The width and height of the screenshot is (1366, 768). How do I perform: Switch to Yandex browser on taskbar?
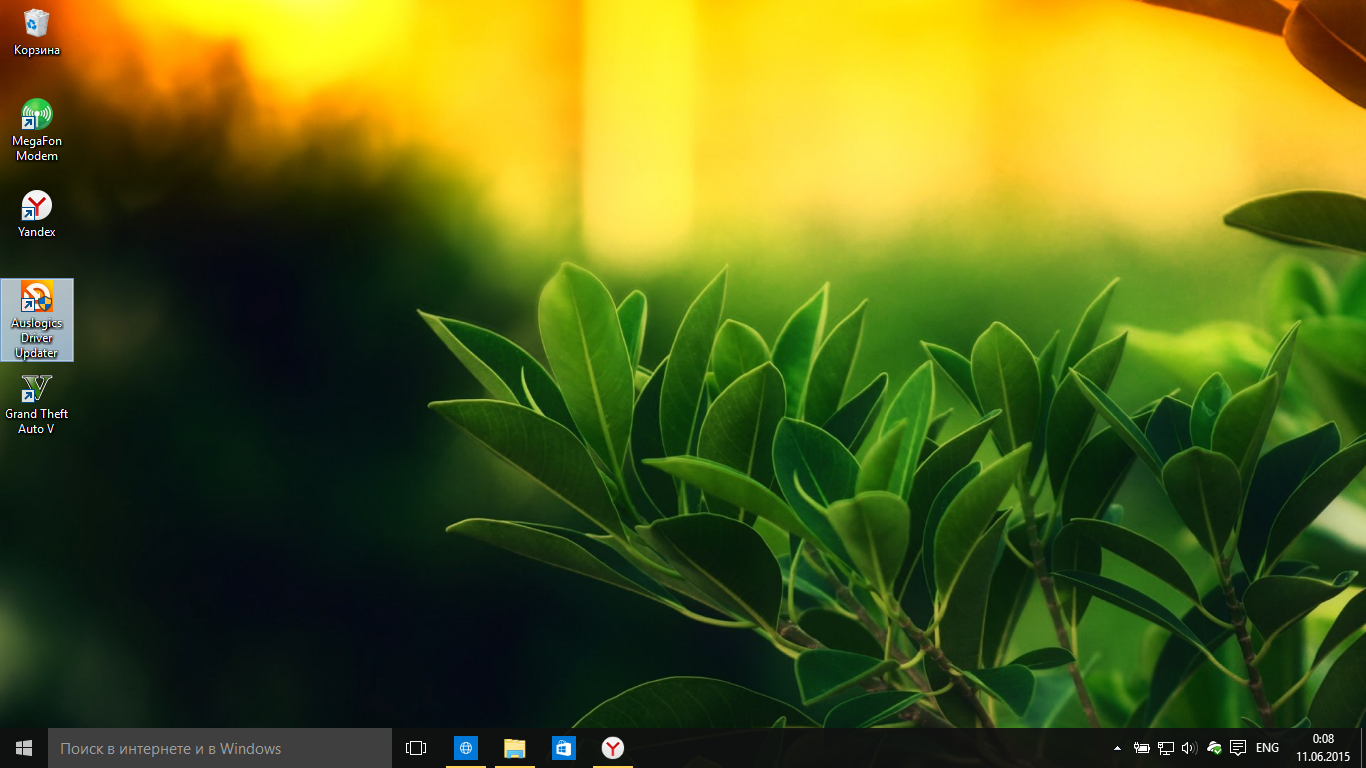pos(613,748)
